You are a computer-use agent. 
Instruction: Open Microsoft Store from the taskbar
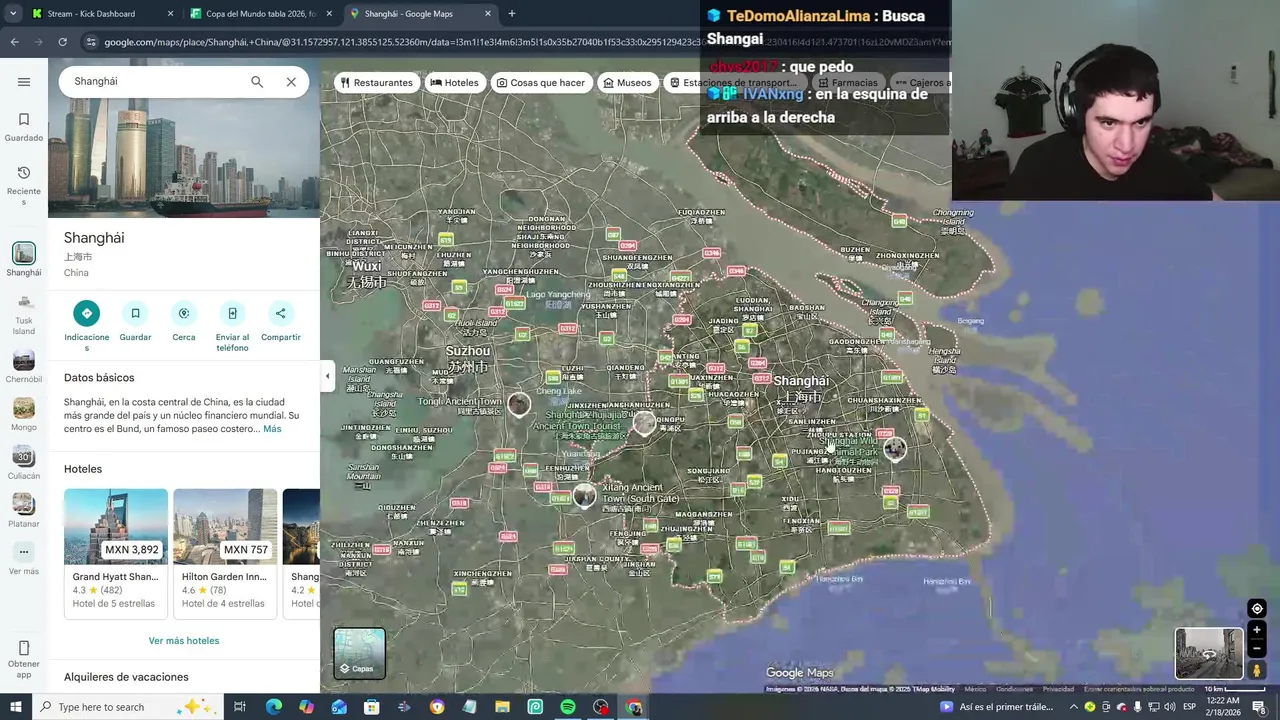tap(371, 707)
